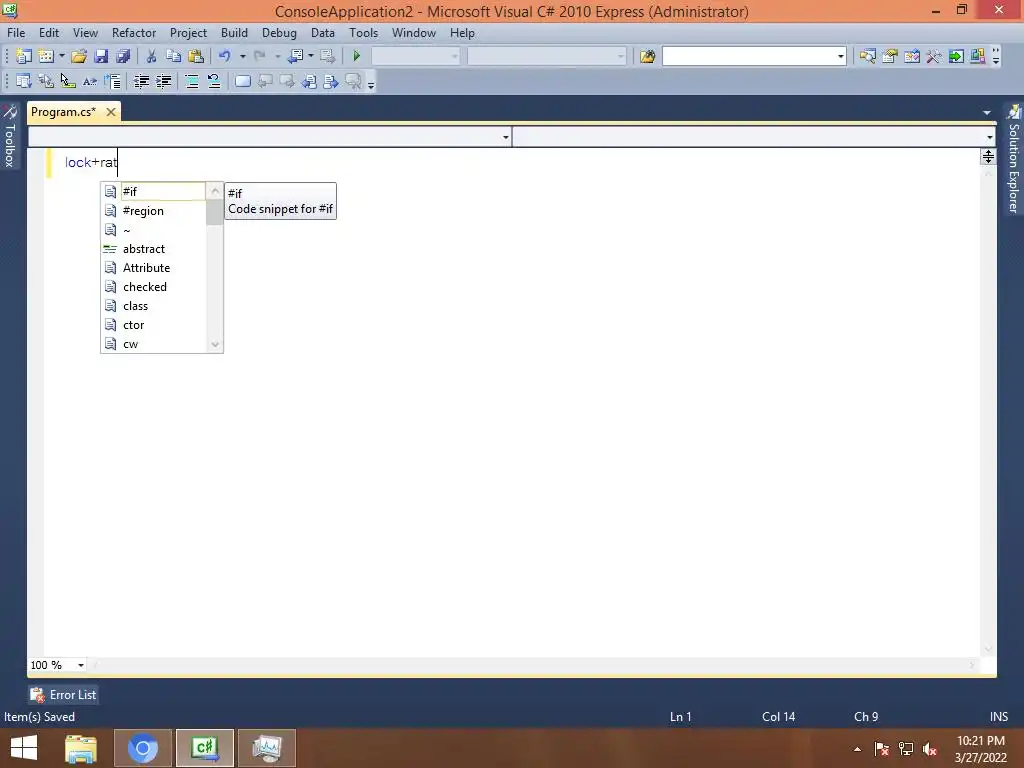Uncomment the selected lines icon
1024x768 pixels.
point(214,81)
